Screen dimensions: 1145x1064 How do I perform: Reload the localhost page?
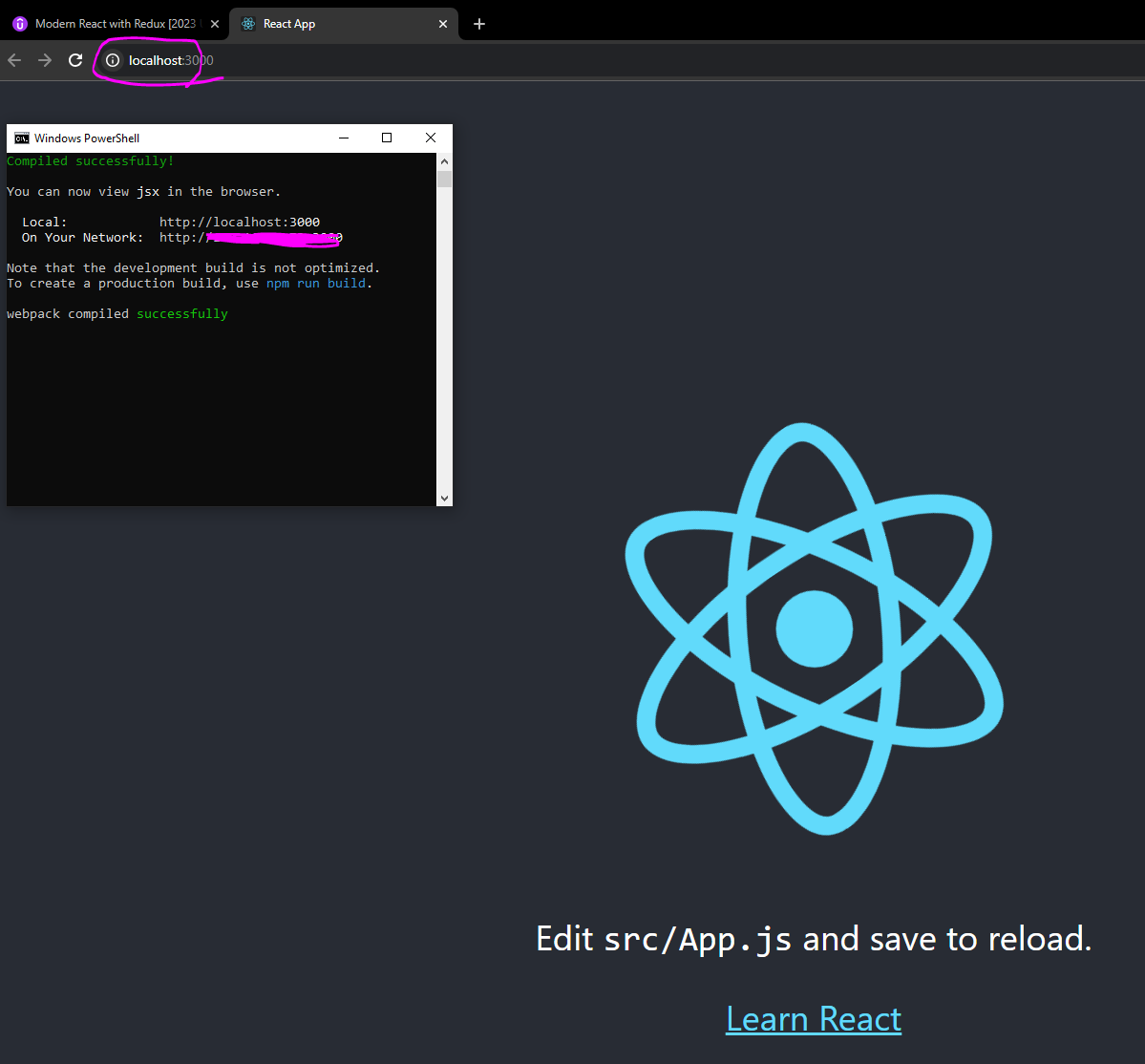click(75, 60)
